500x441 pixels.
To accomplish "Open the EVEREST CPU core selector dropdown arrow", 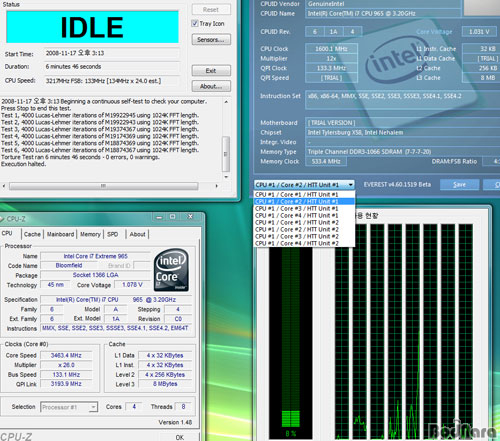I will pos(350,185).
